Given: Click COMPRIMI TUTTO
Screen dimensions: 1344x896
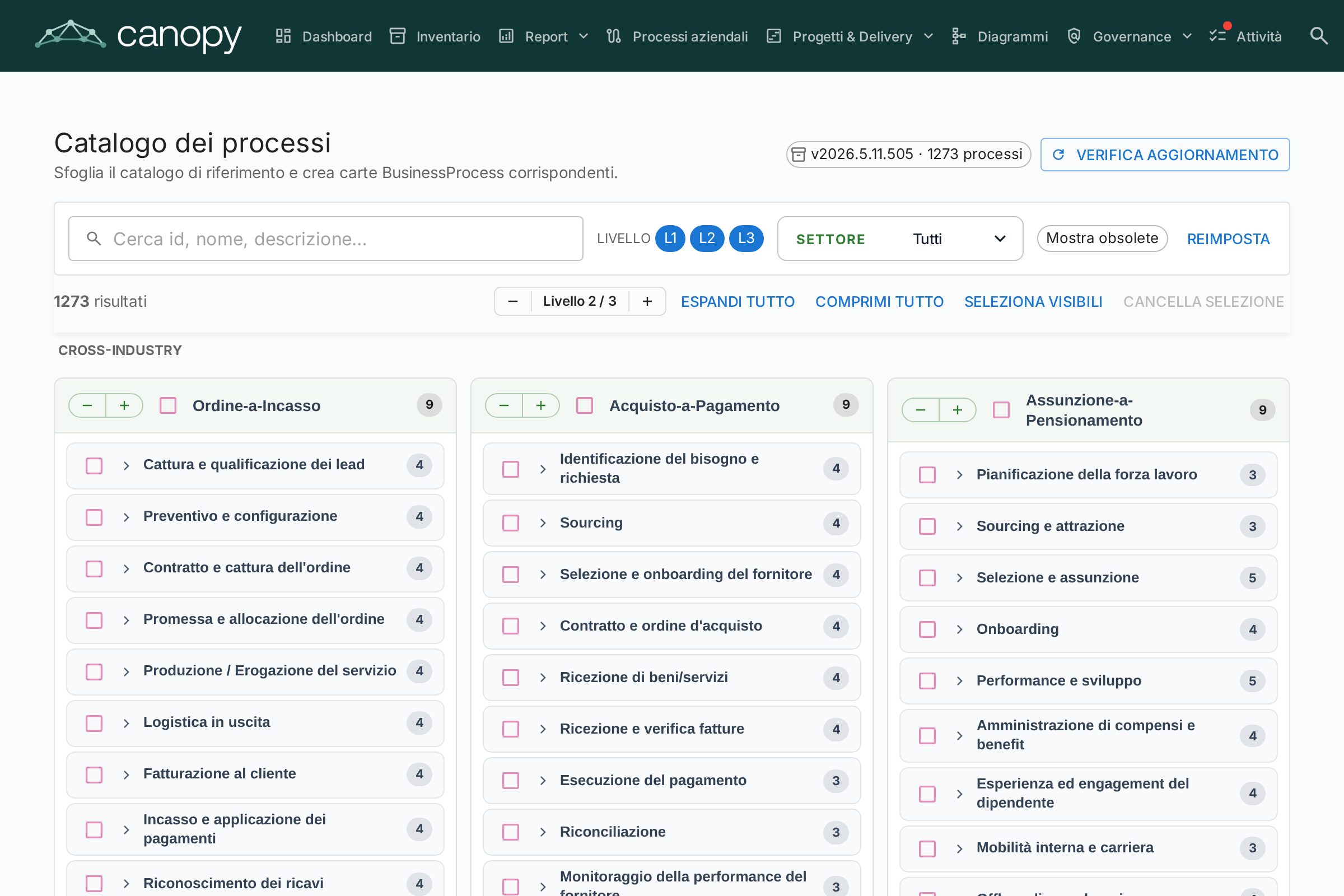Looking at the screenshot, I should (x=879, y=302).
